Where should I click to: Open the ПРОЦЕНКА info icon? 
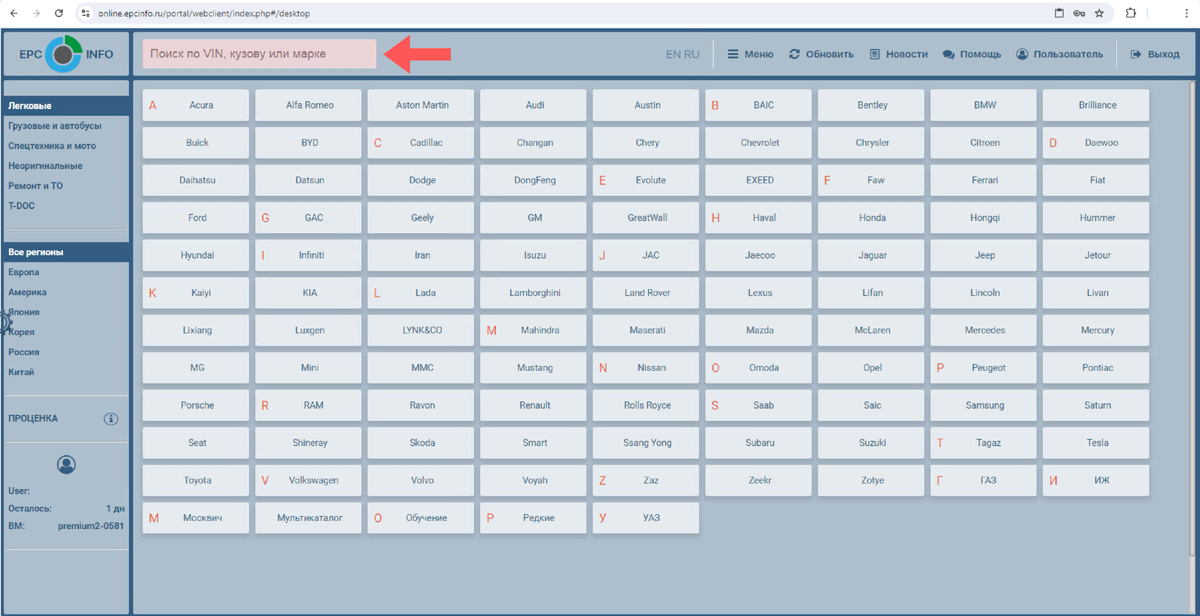click(x=111, y=419)
